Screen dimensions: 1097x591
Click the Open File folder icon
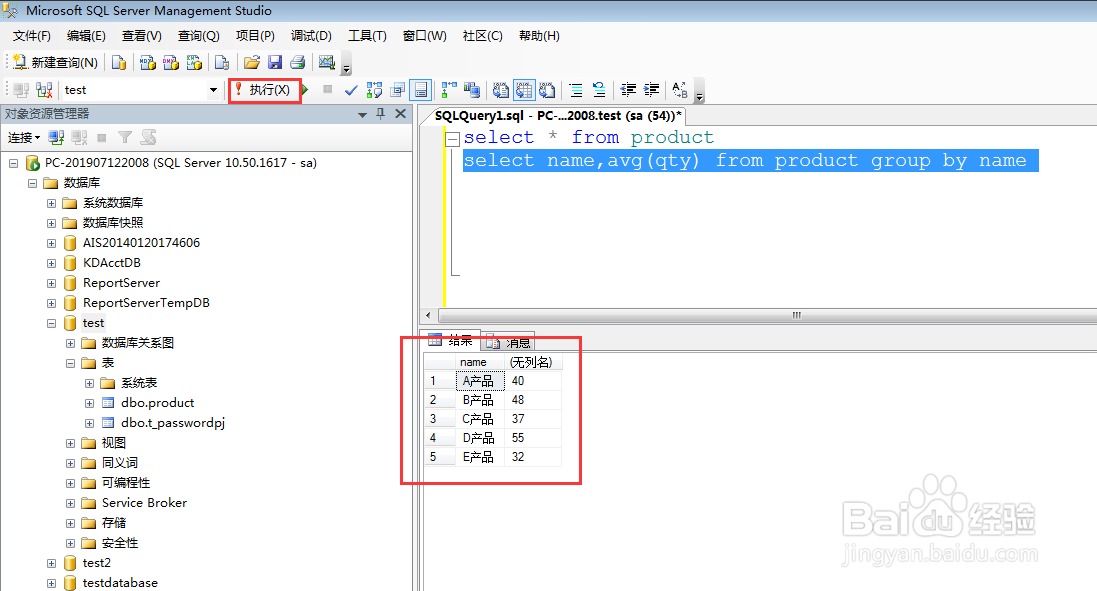tap(252, 62)
